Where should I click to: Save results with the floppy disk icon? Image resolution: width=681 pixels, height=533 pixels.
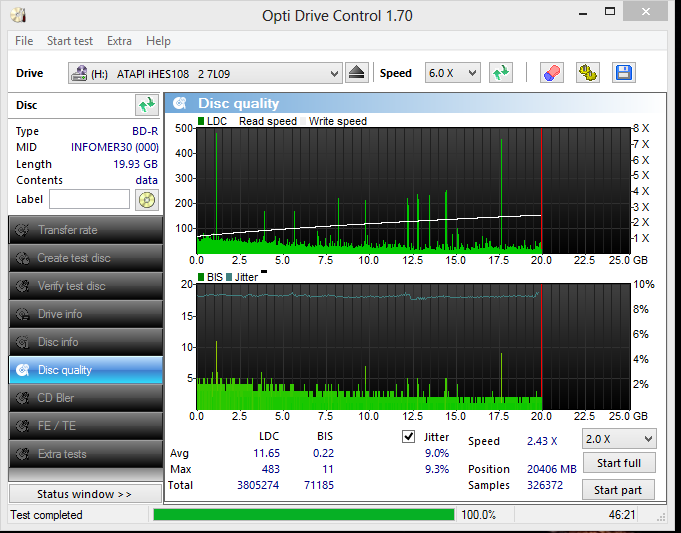pyautogui.click(x=624, y=73)
